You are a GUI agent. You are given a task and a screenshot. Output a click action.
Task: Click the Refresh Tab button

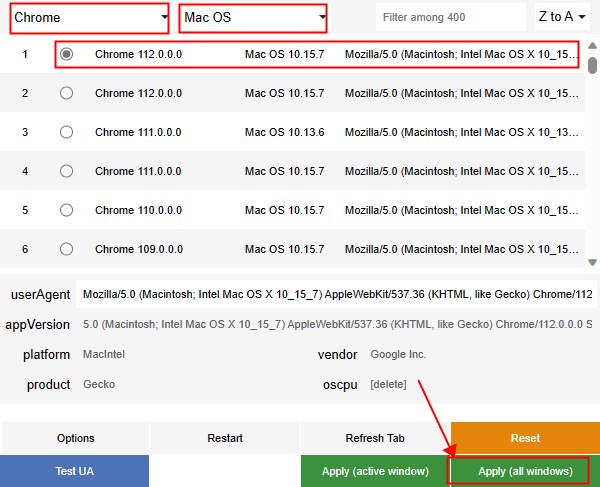point(375,438)
